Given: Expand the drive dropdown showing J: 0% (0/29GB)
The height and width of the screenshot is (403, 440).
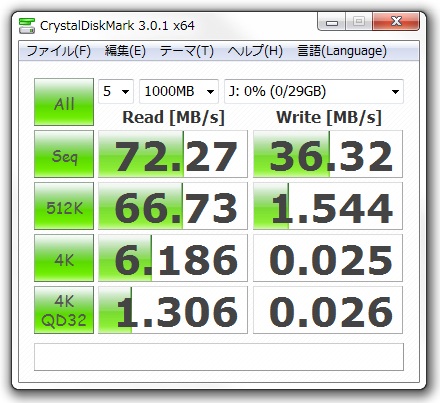Looking at the screenshot, I should [314, 91].
